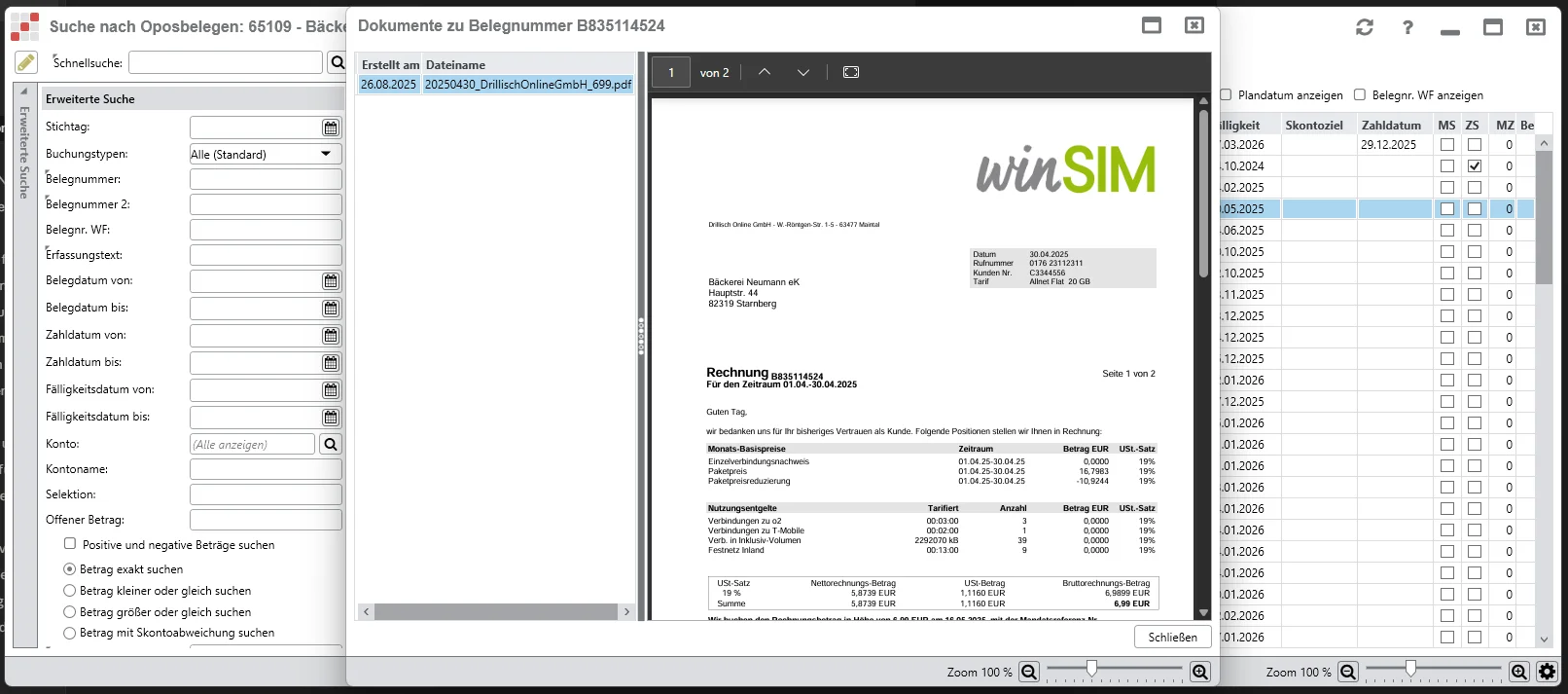Viewport: 1568px width, 694px height.
Task: Toggle Belegnr. WF anzeigen checkbox
Action: (1360, 94)
